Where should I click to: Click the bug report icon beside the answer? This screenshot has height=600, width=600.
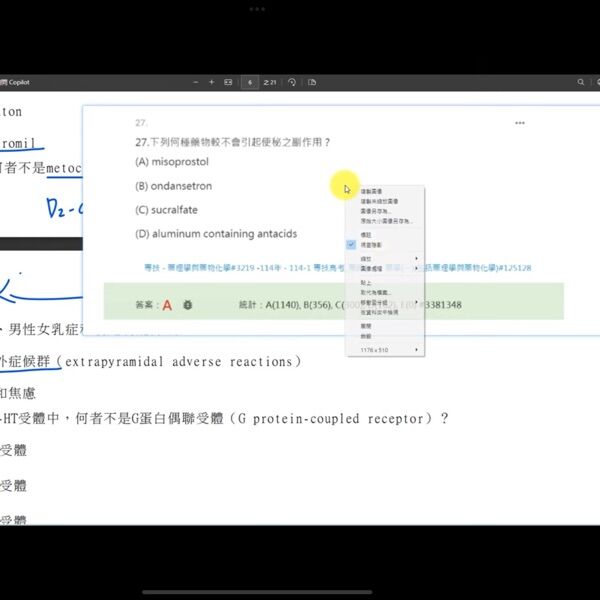(x=187, y=304)
